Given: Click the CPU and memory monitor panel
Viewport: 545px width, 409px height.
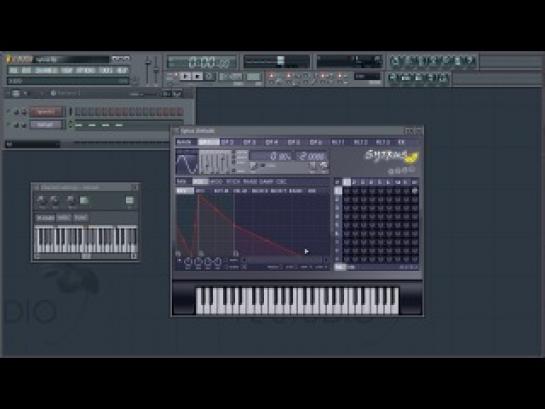Looking at the screenshot, I should (x=349, y=62).
